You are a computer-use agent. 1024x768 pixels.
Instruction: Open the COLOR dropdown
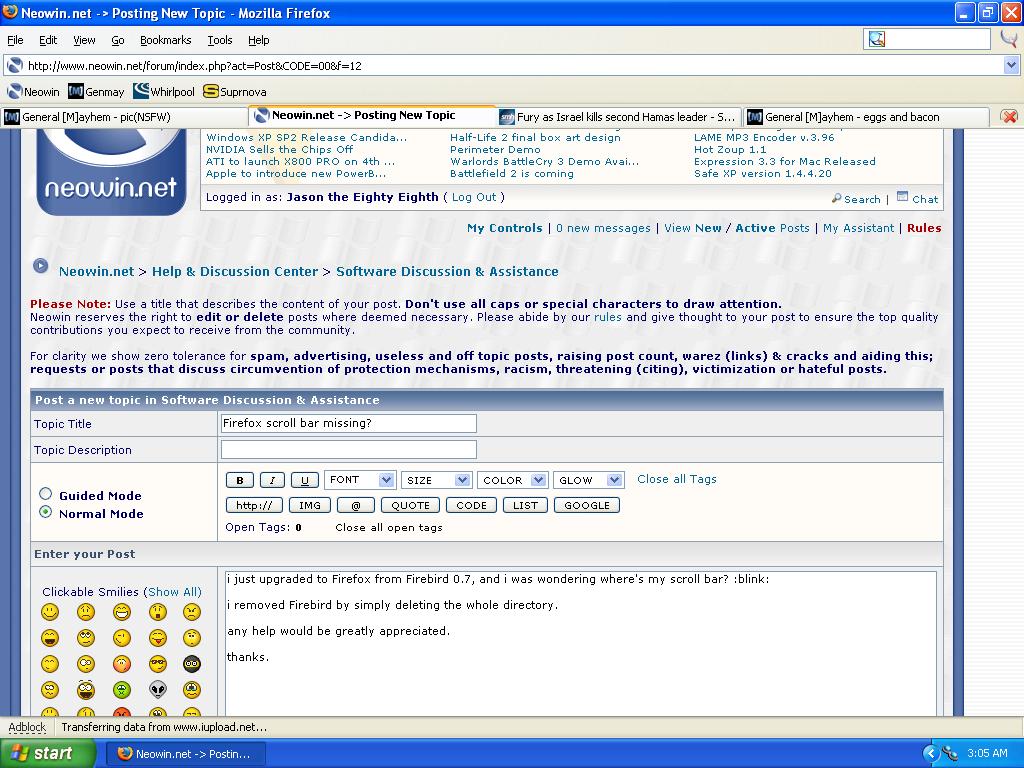[x=512, y=480]
